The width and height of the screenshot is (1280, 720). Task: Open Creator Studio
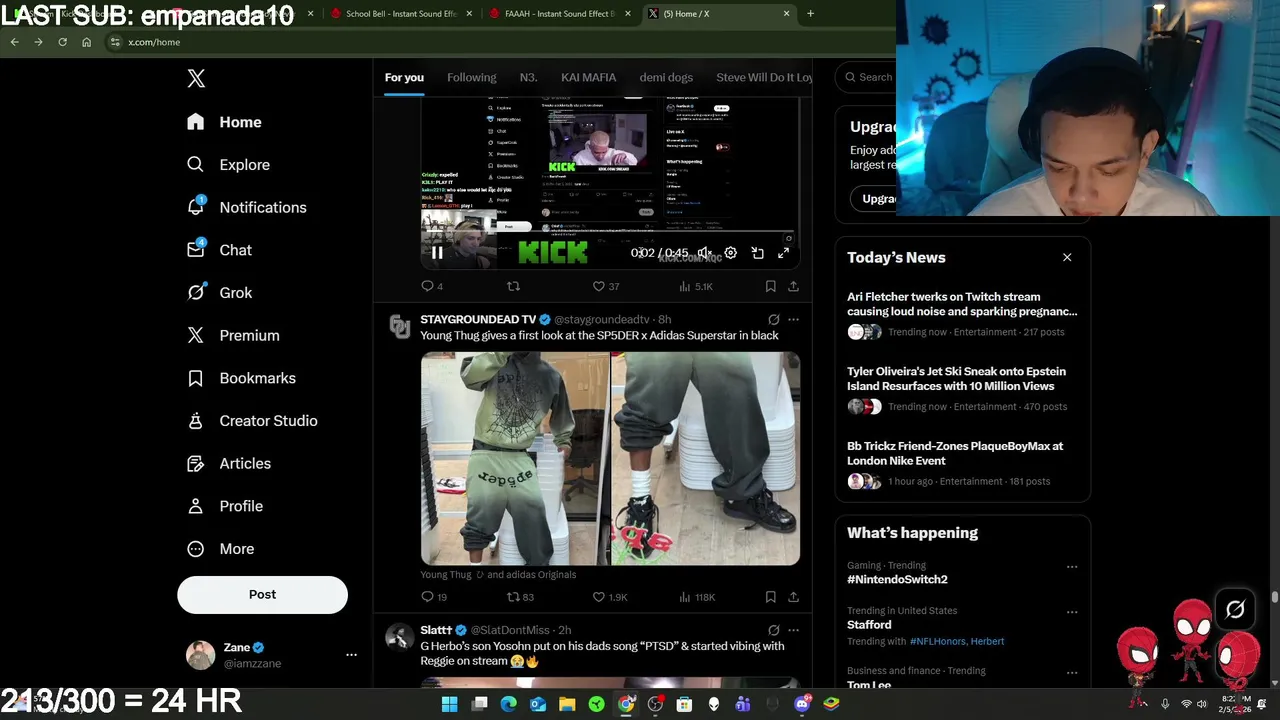252,421
